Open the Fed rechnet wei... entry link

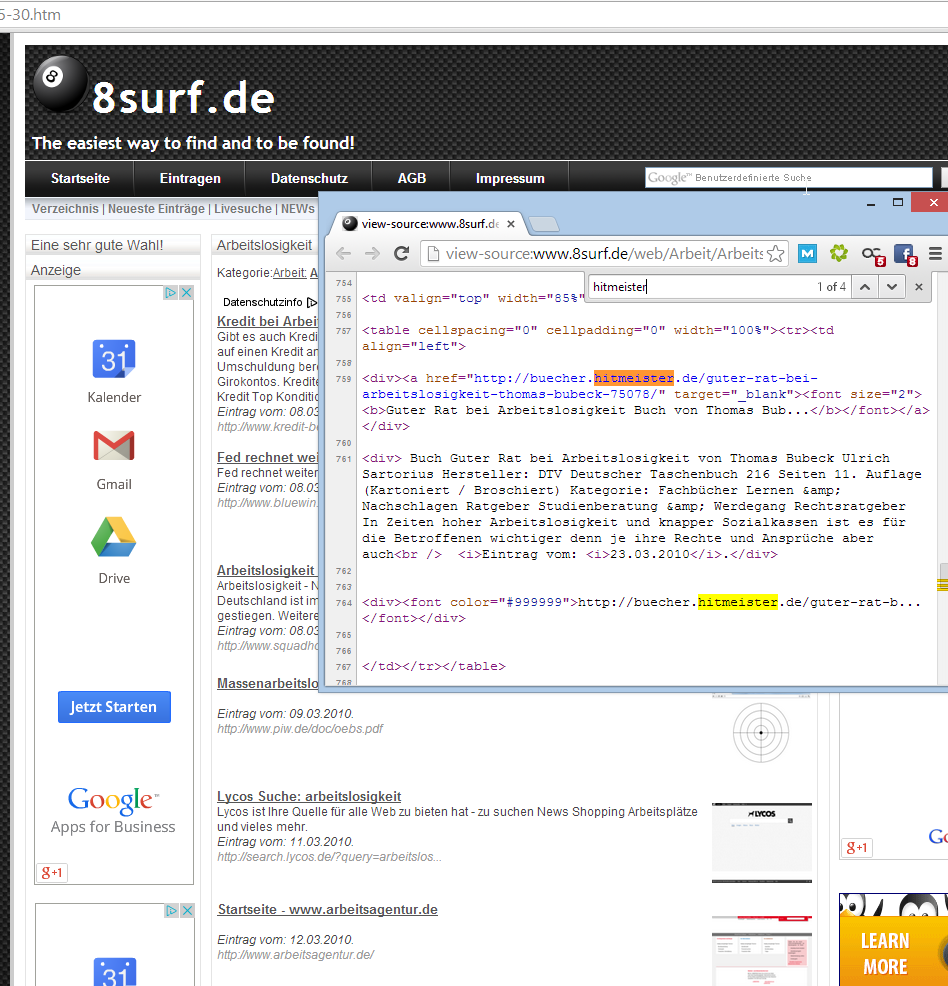click(x=267, y=457)
